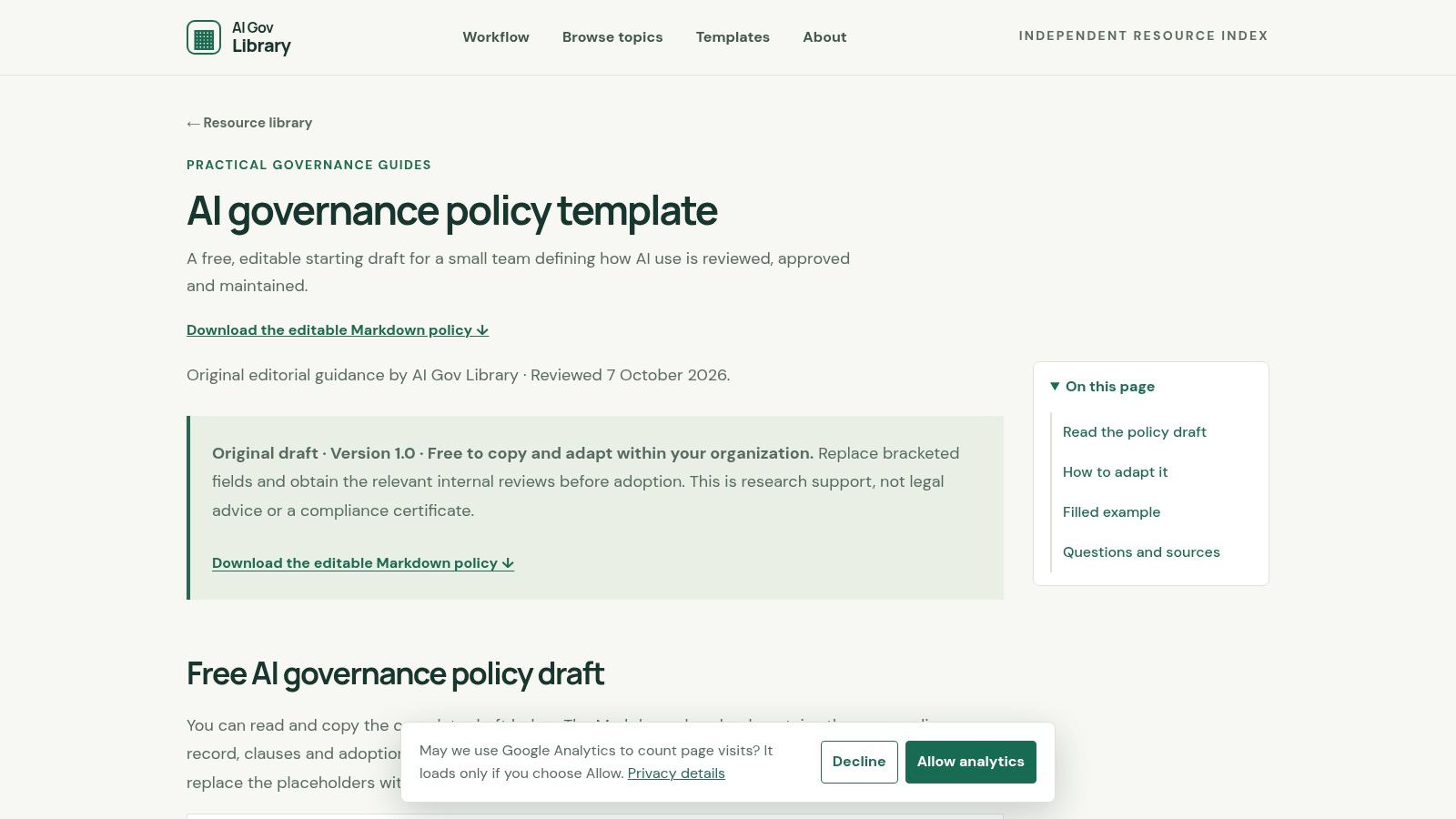Open Browse topics in navigation

point(612,37)
